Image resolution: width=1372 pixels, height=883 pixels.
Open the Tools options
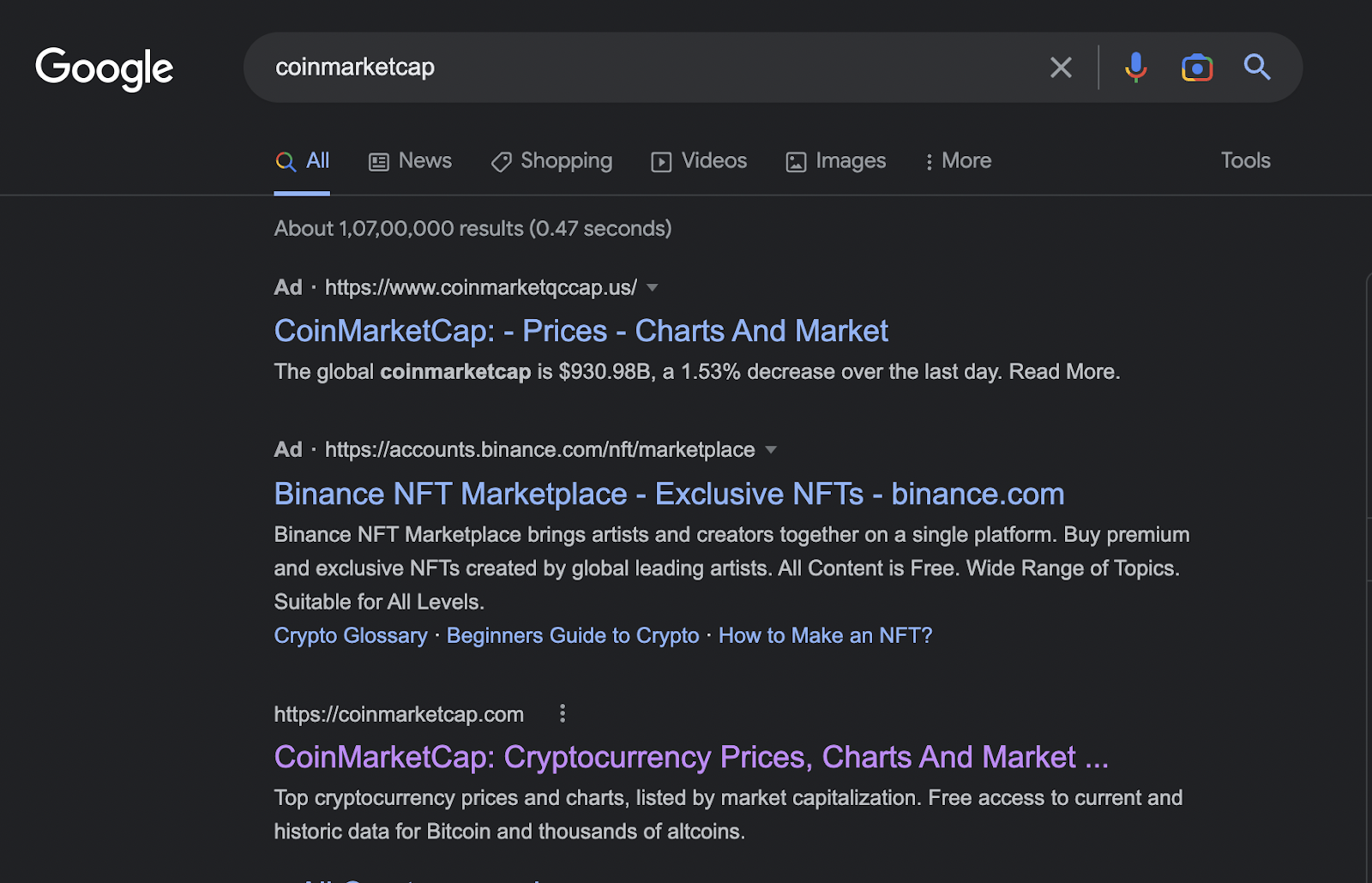[x=1245, y=161]
